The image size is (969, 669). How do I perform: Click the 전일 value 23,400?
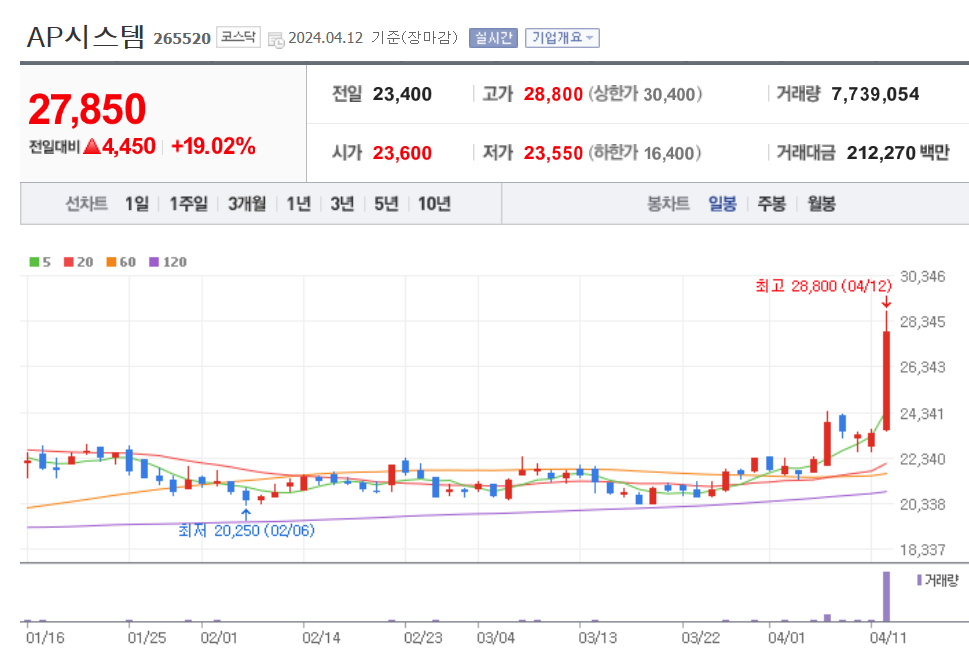(x=402, y=94)
